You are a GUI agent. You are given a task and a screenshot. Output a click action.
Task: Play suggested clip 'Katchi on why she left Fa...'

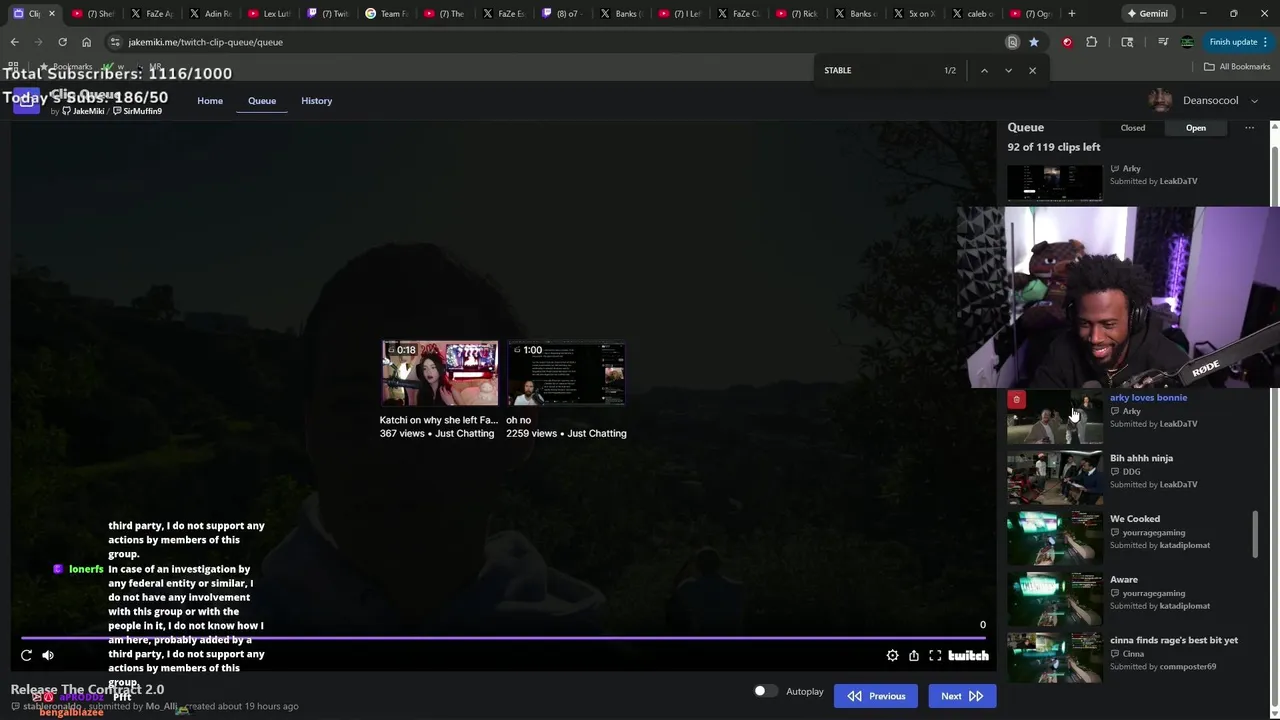(440, 373)
